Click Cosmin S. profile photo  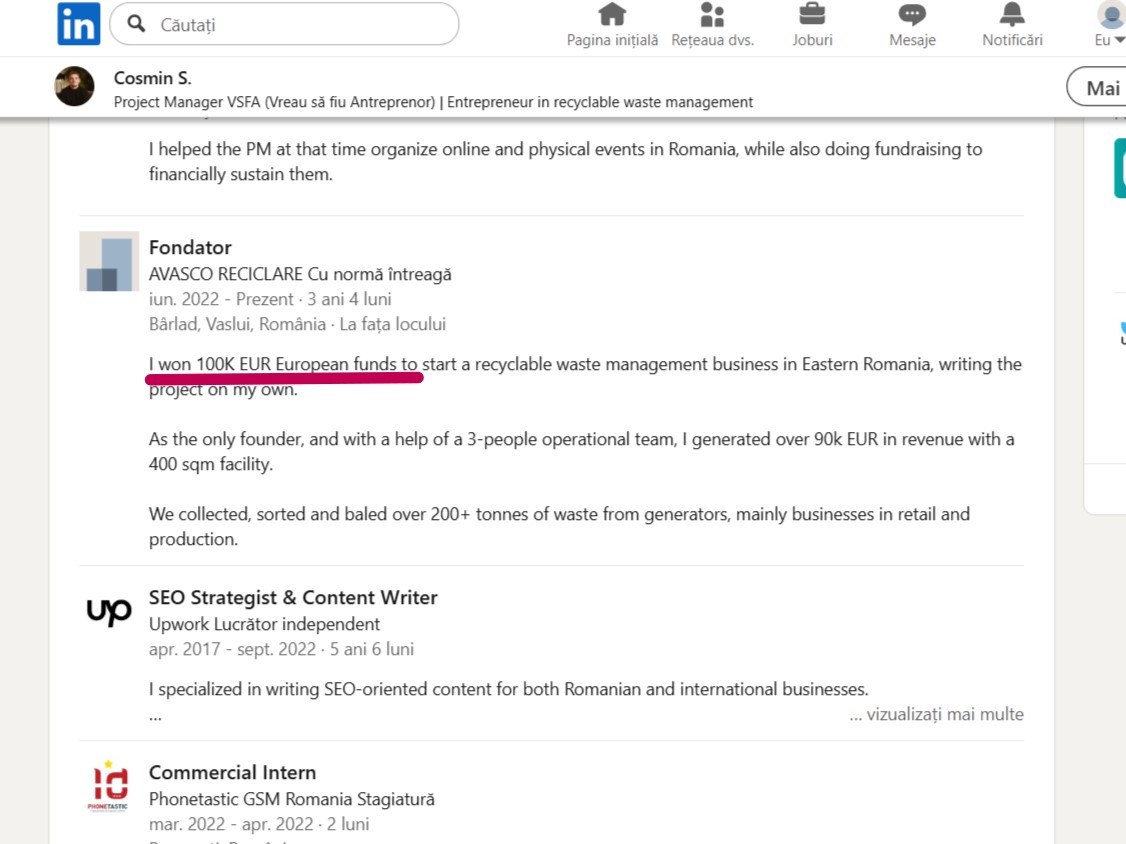click(75, 87)
